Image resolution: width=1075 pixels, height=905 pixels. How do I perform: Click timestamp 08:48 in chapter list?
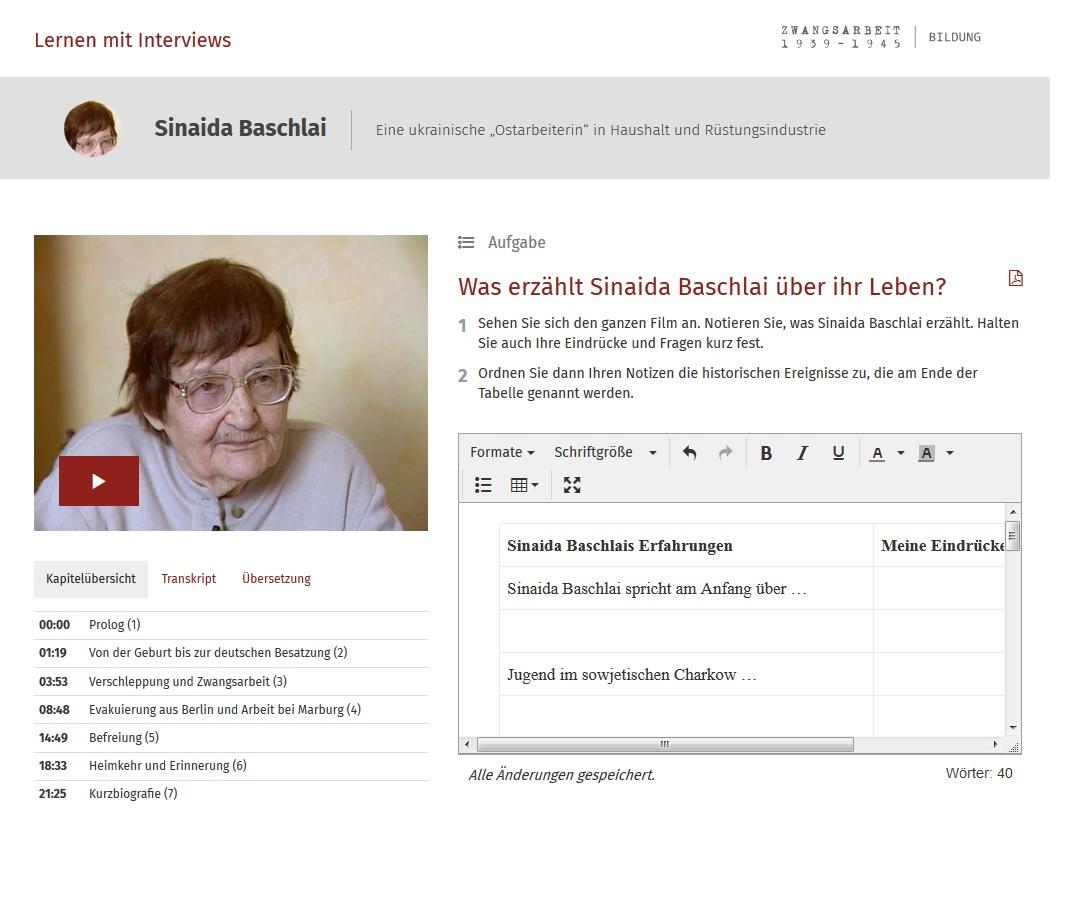[54, 710]
